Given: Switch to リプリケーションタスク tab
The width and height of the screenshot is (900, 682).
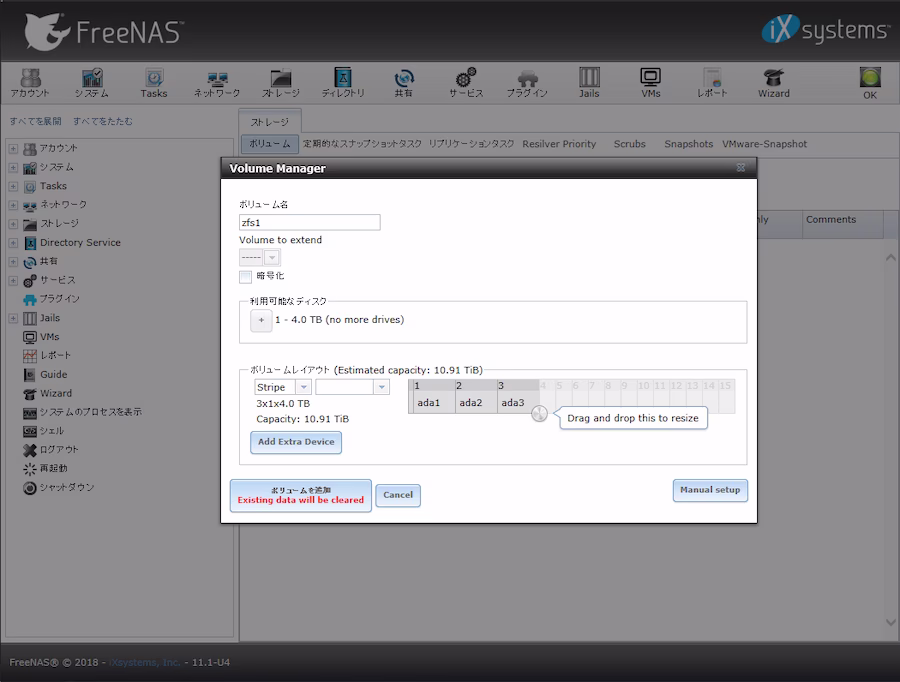Looking at the screenshot, I should click(471, 144).
